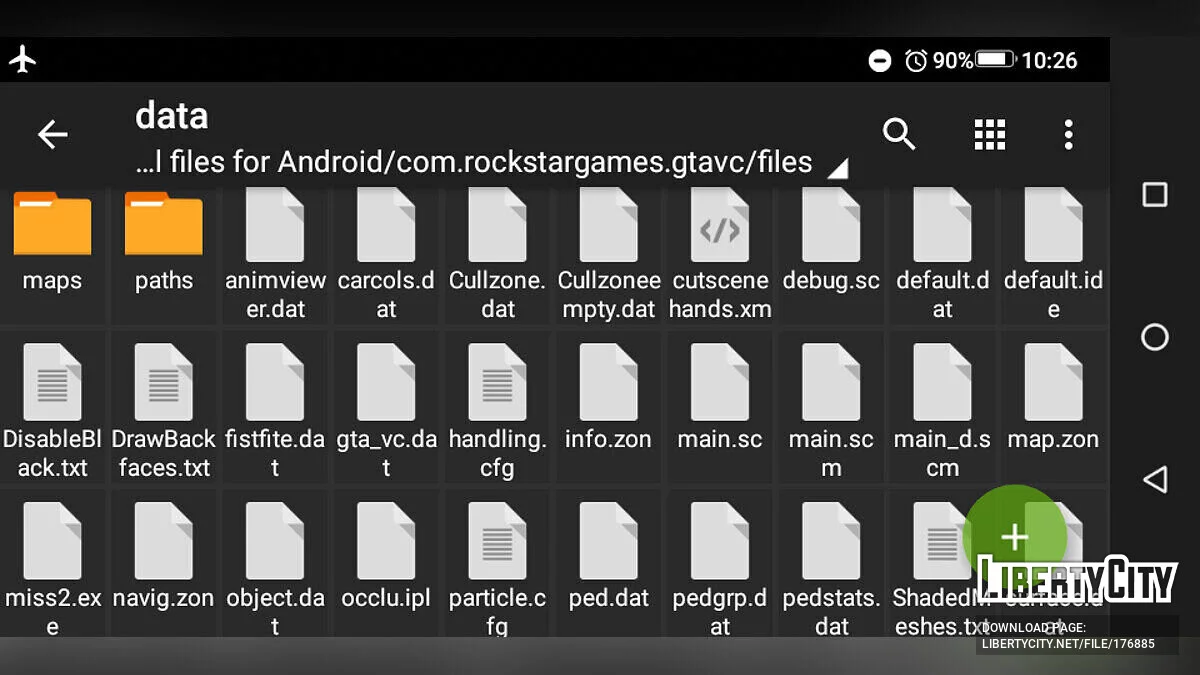Tap the back arrow in toolbar

pos(52,134)
